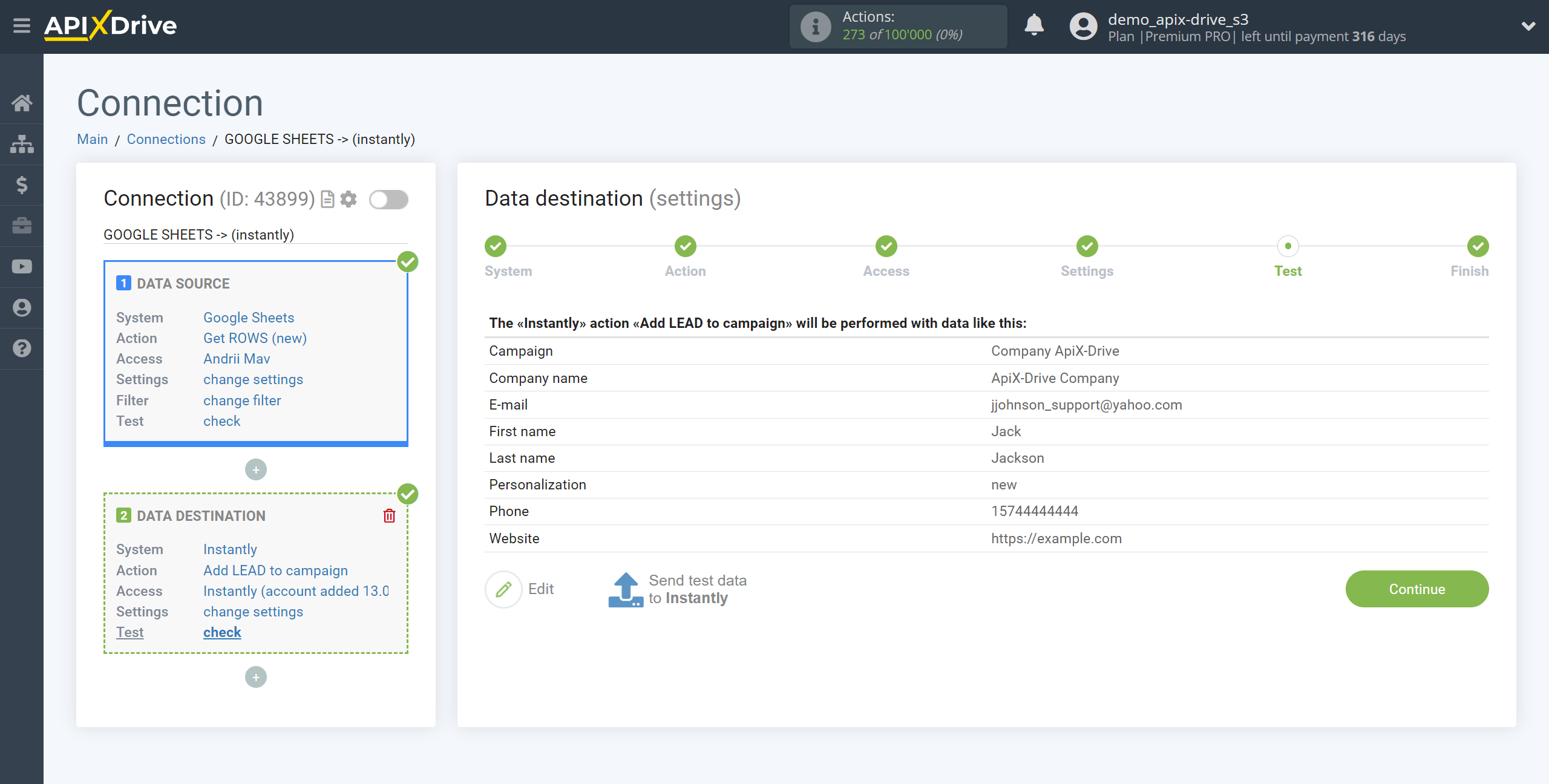1549x784 pixels.
Task: Go to the Access step
Action: [x=886, y=246]
